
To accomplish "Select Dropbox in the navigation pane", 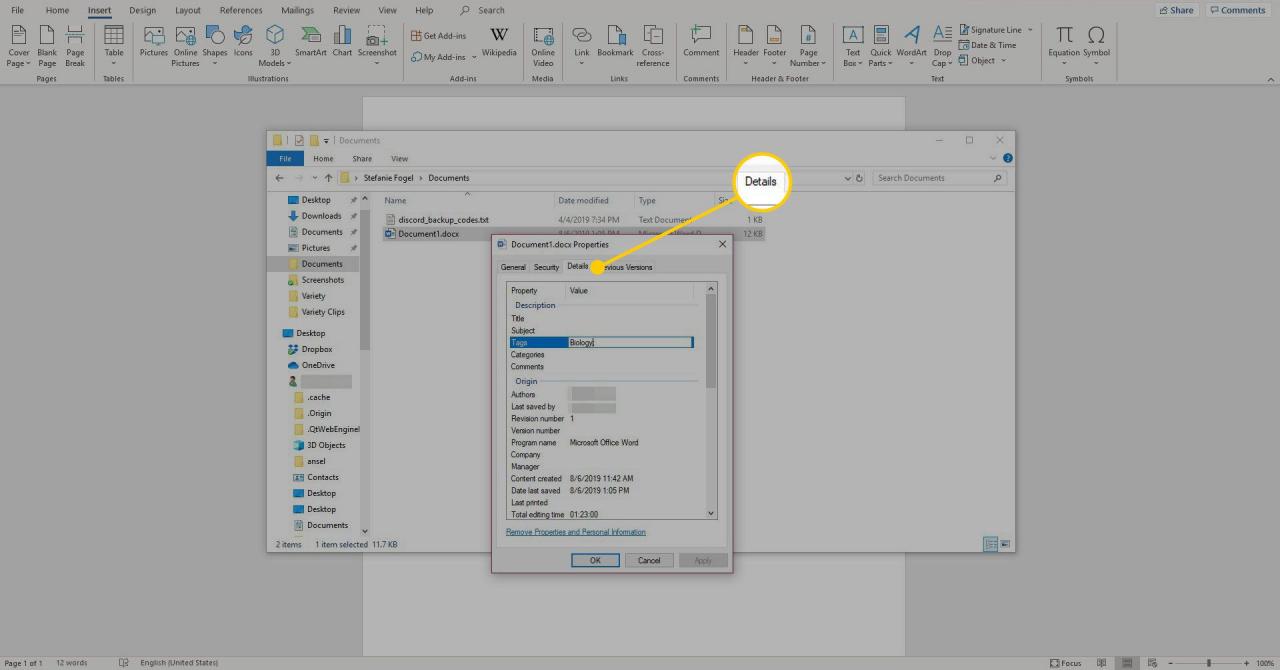I will click(x=317, y=349).
